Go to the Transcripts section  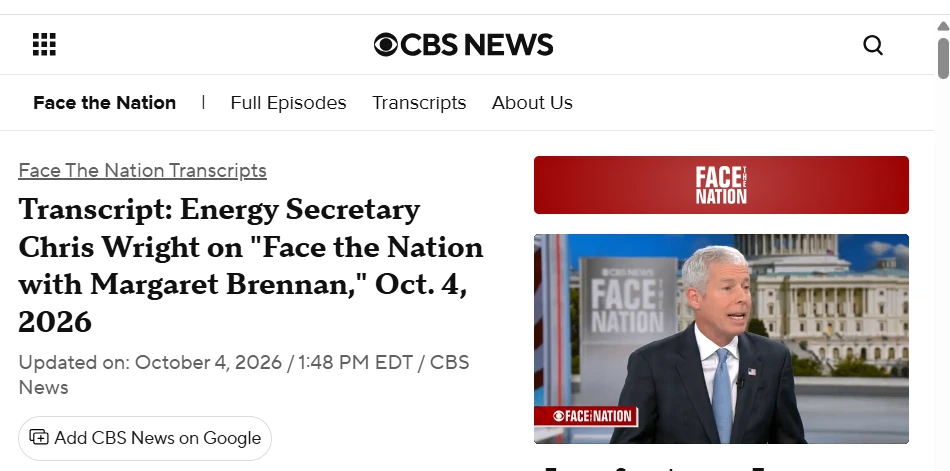[419, 102]
